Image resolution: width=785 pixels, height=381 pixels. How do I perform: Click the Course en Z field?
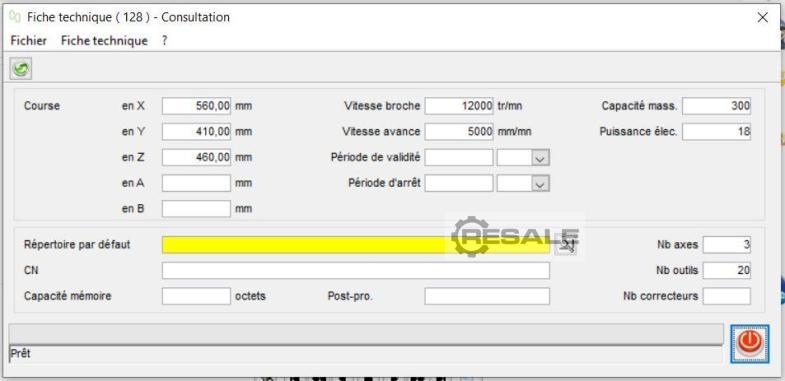click(x=196, y=158)
